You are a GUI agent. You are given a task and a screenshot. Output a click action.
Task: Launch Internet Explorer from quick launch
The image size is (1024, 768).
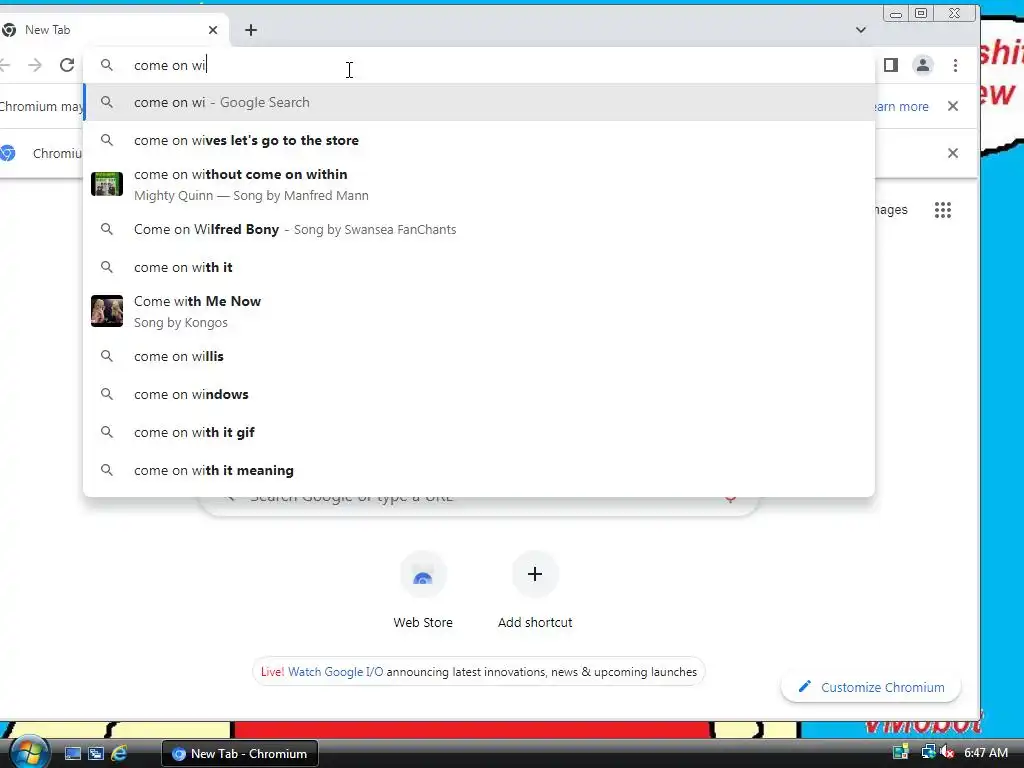point(119,754)
